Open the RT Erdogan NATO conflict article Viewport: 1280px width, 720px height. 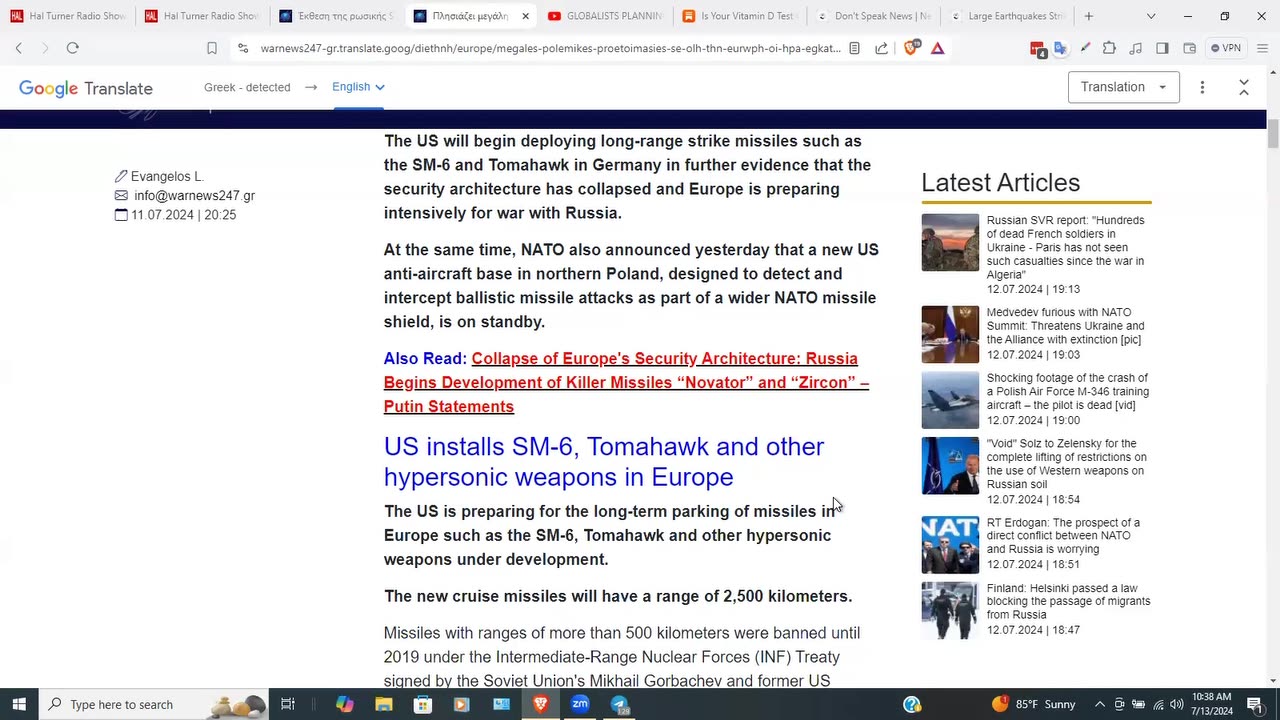[1064, 536]
